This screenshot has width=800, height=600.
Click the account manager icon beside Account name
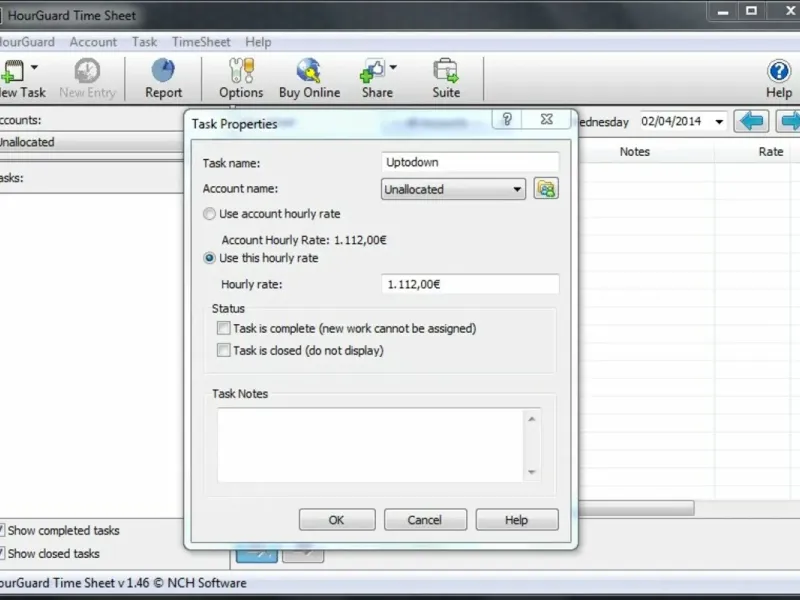pyautogui.click(x=546, y=189)
